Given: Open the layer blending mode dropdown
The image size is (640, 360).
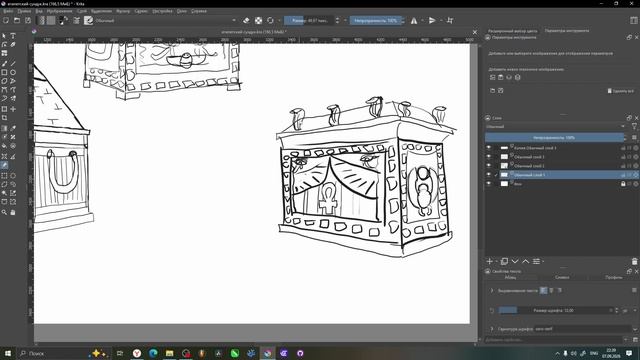Looking at the screenshot, I should [x=556, y=127].
